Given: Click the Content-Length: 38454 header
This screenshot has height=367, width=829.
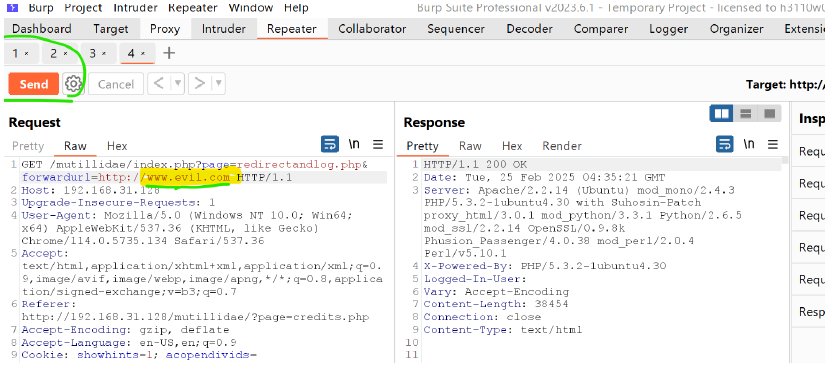Looking at the screenshot, I should 496,304.
